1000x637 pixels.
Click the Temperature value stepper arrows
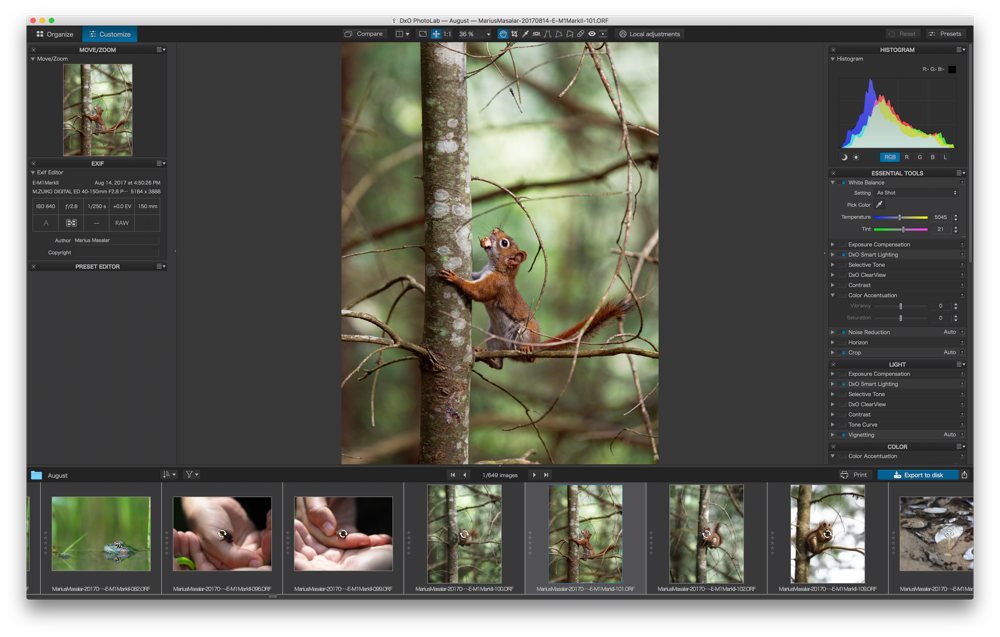click(x=955, y=217)
